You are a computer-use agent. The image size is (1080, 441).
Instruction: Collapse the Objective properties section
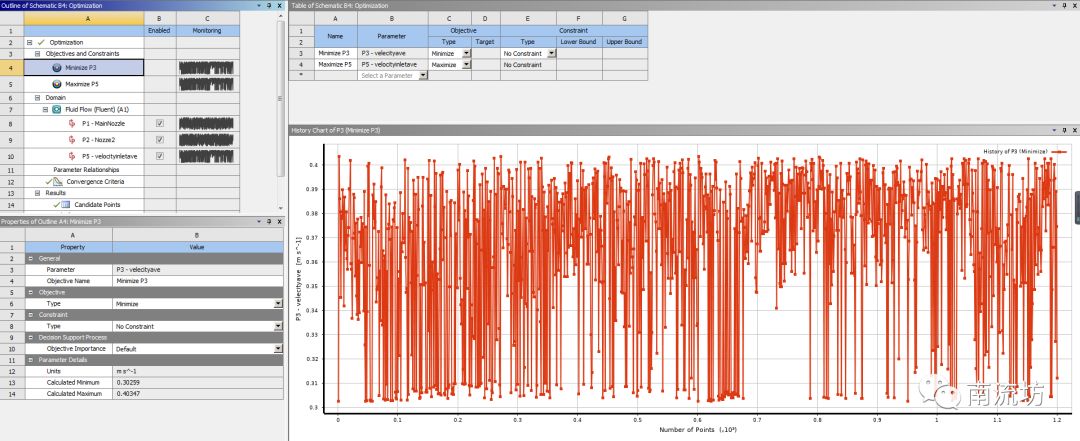[x=30, y=292]
